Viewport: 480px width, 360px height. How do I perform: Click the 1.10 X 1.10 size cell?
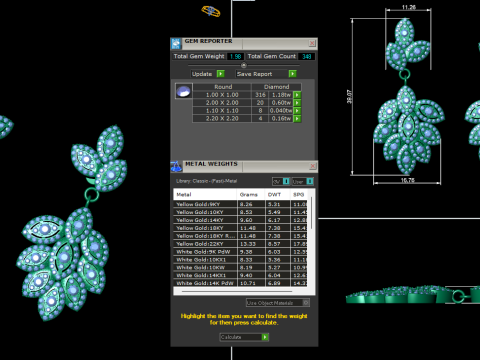(222, 111)
